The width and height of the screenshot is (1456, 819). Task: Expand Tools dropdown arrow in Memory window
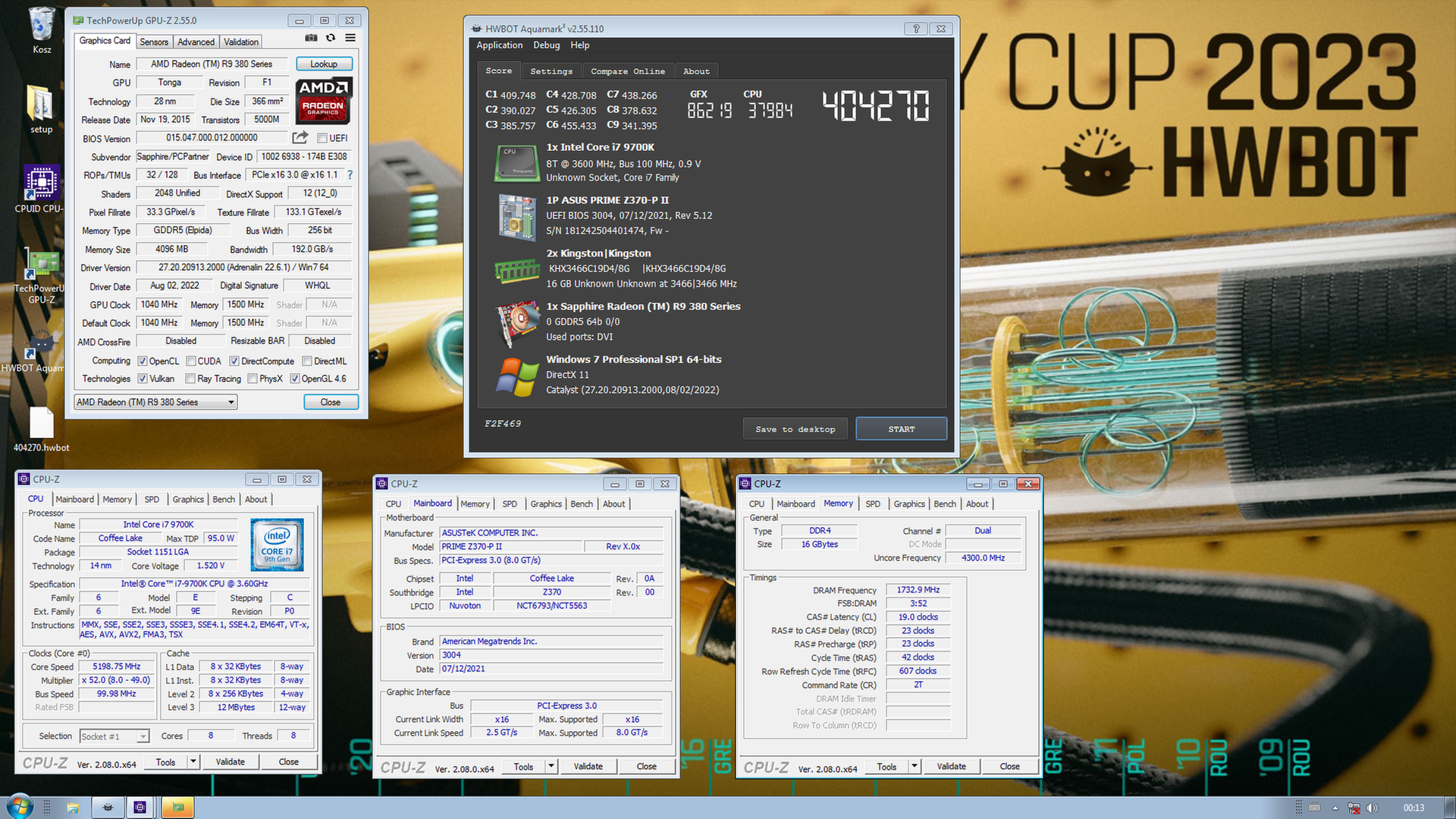point(915,767)
